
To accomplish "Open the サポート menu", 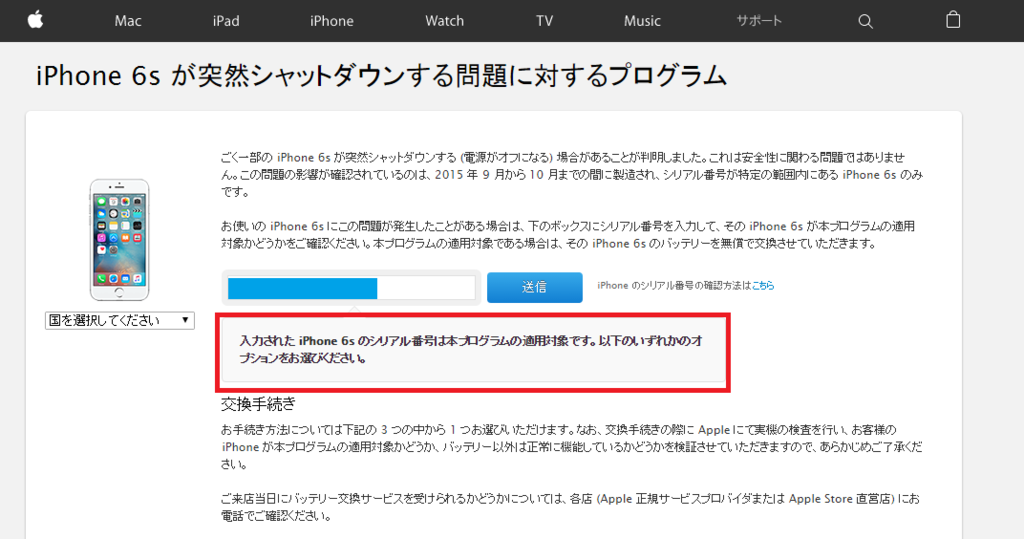I will pyautogui.click(x=759, y=20).
